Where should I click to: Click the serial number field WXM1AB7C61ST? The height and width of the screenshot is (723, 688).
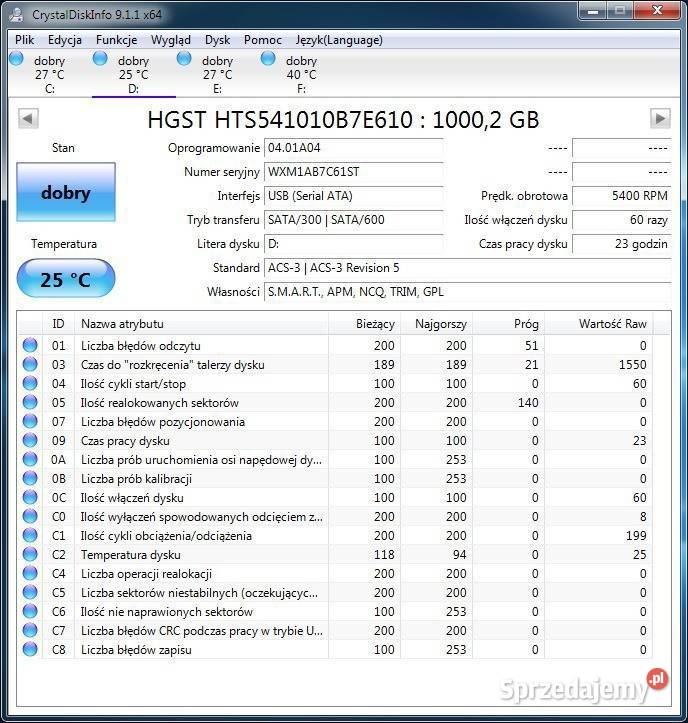pos(353,172)
